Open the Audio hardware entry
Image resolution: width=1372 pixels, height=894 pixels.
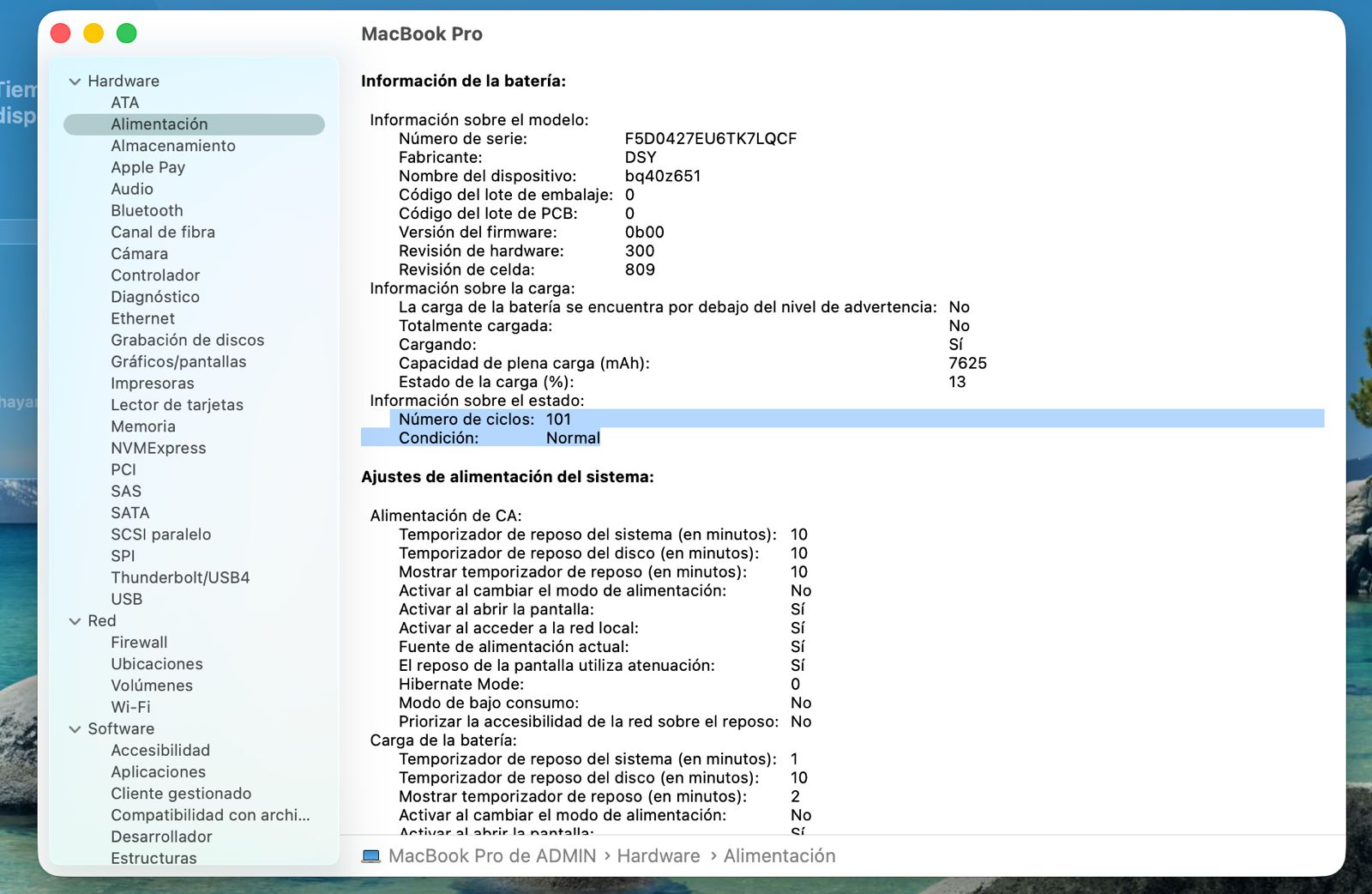click(132, 189)
